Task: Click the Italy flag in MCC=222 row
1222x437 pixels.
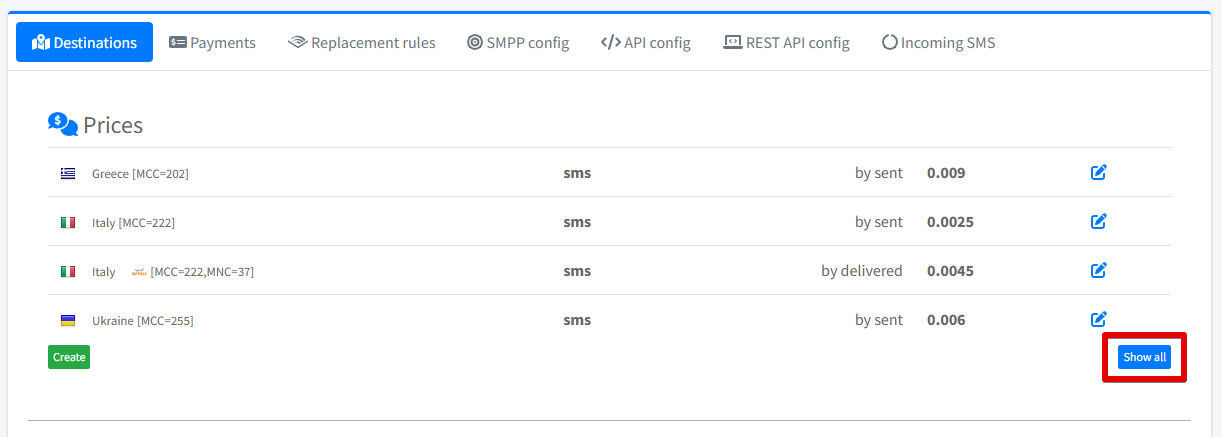Action: [68, 223]
